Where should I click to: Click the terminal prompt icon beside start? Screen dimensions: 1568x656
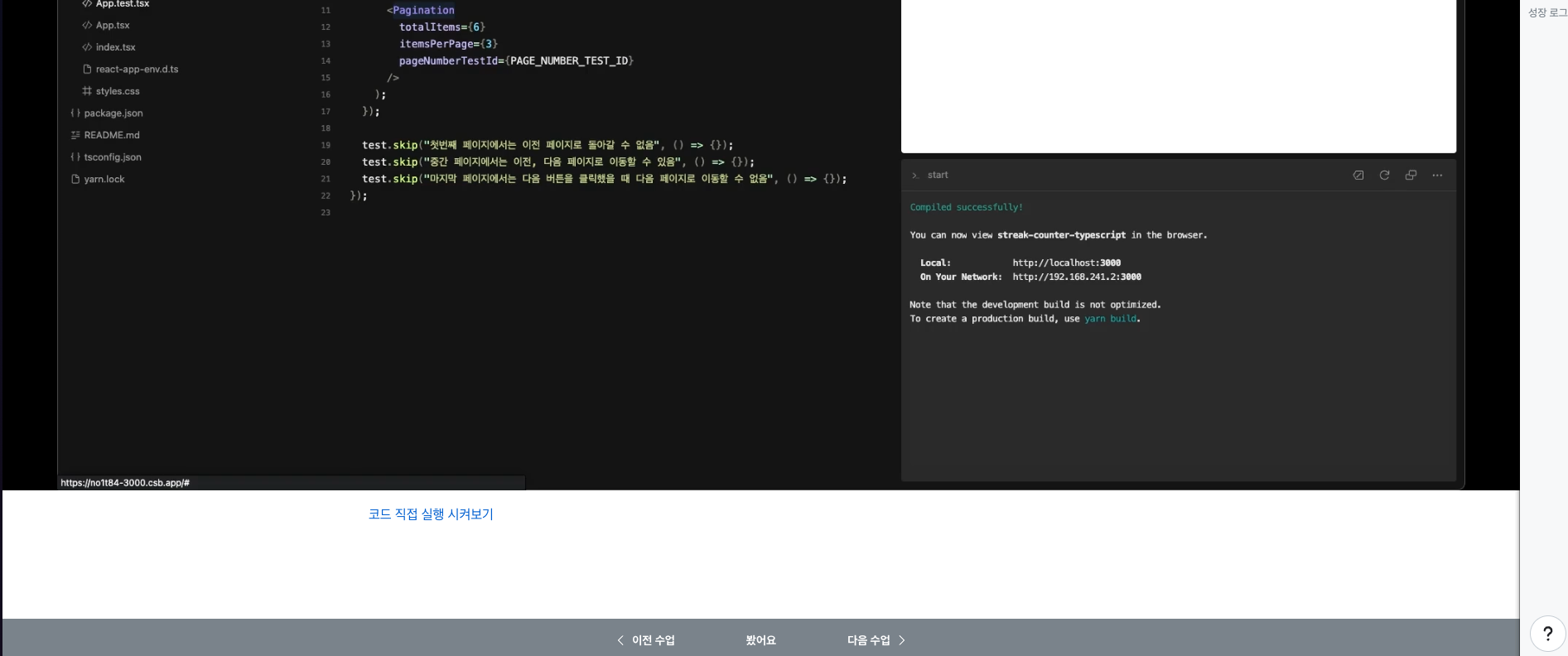point(915,176)
